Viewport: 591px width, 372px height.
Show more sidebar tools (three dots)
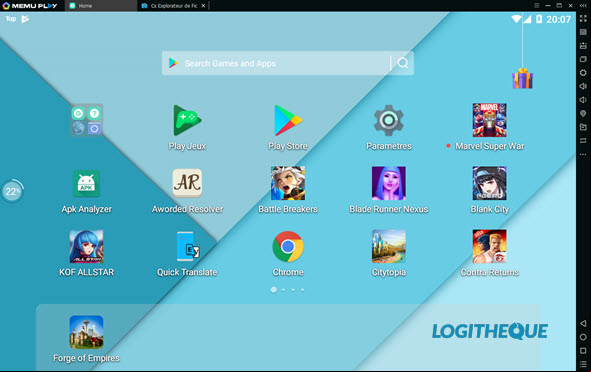[583, 154]
